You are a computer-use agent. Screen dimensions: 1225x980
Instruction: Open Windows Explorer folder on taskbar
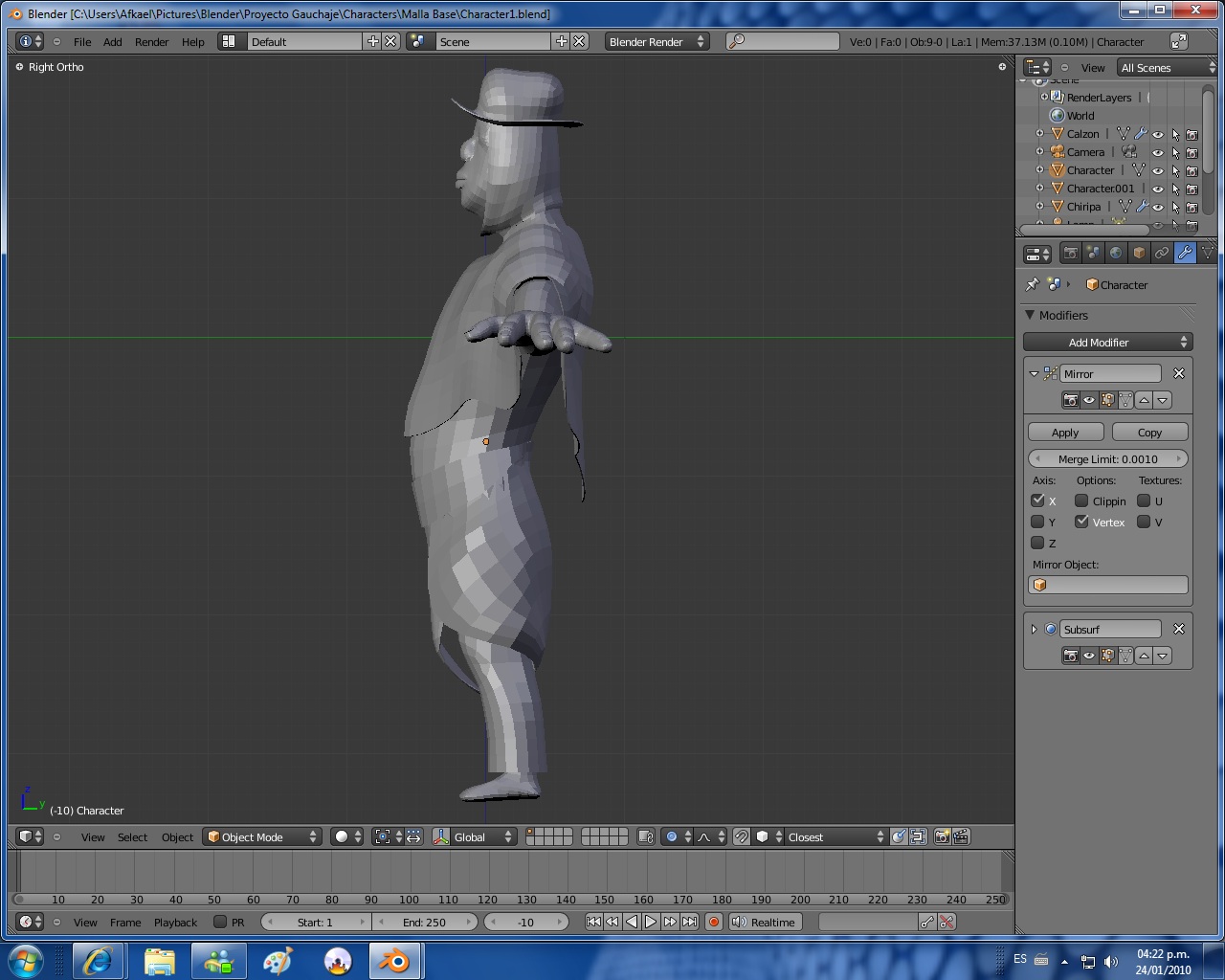(x=160, y=960)
